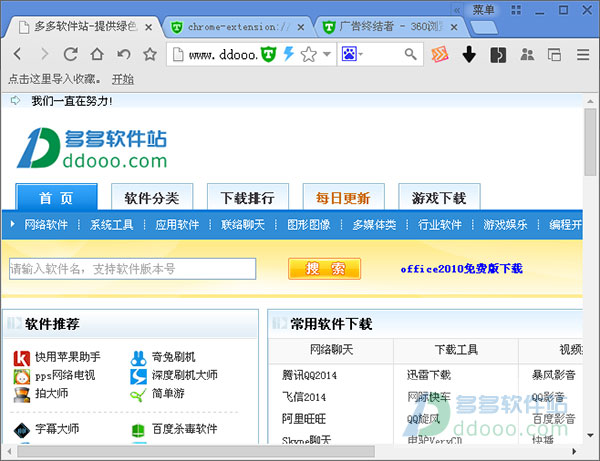Open Baidu paw search engine selector

pyautogui.click(x=352, y=54)
